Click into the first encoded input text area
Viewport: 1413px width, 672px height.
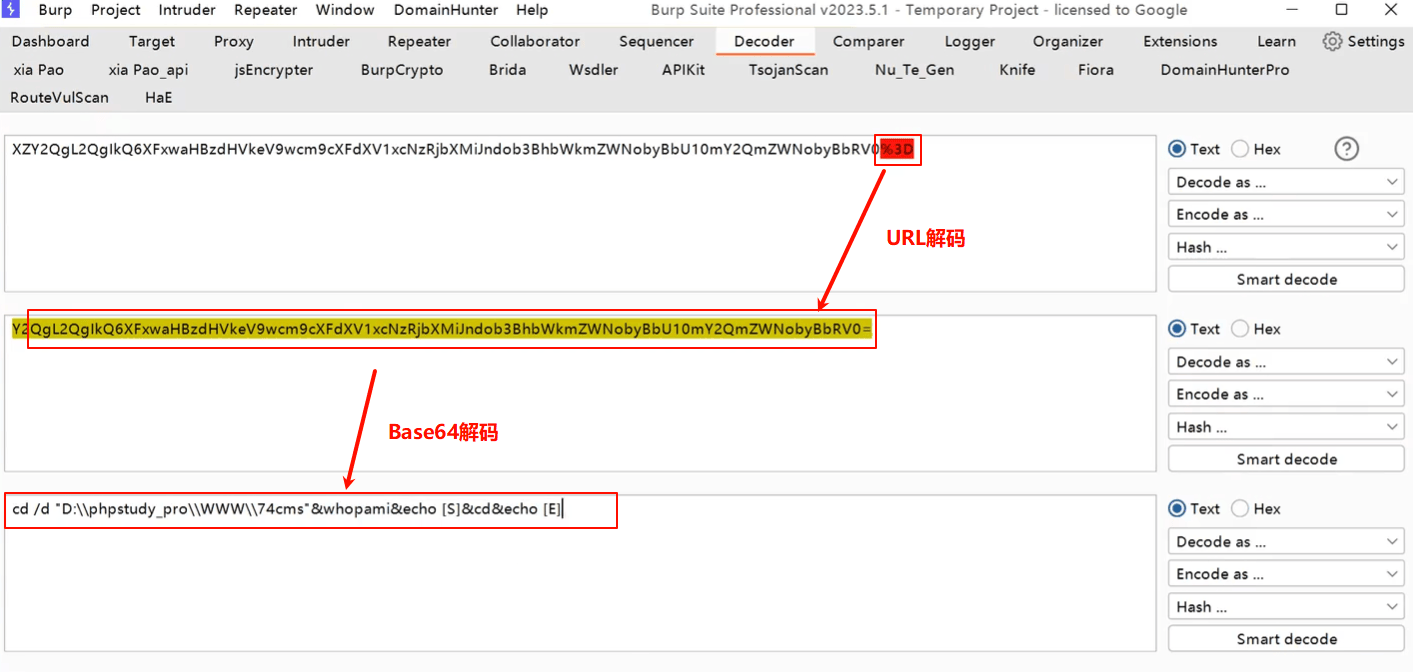[x=580, y=212]
